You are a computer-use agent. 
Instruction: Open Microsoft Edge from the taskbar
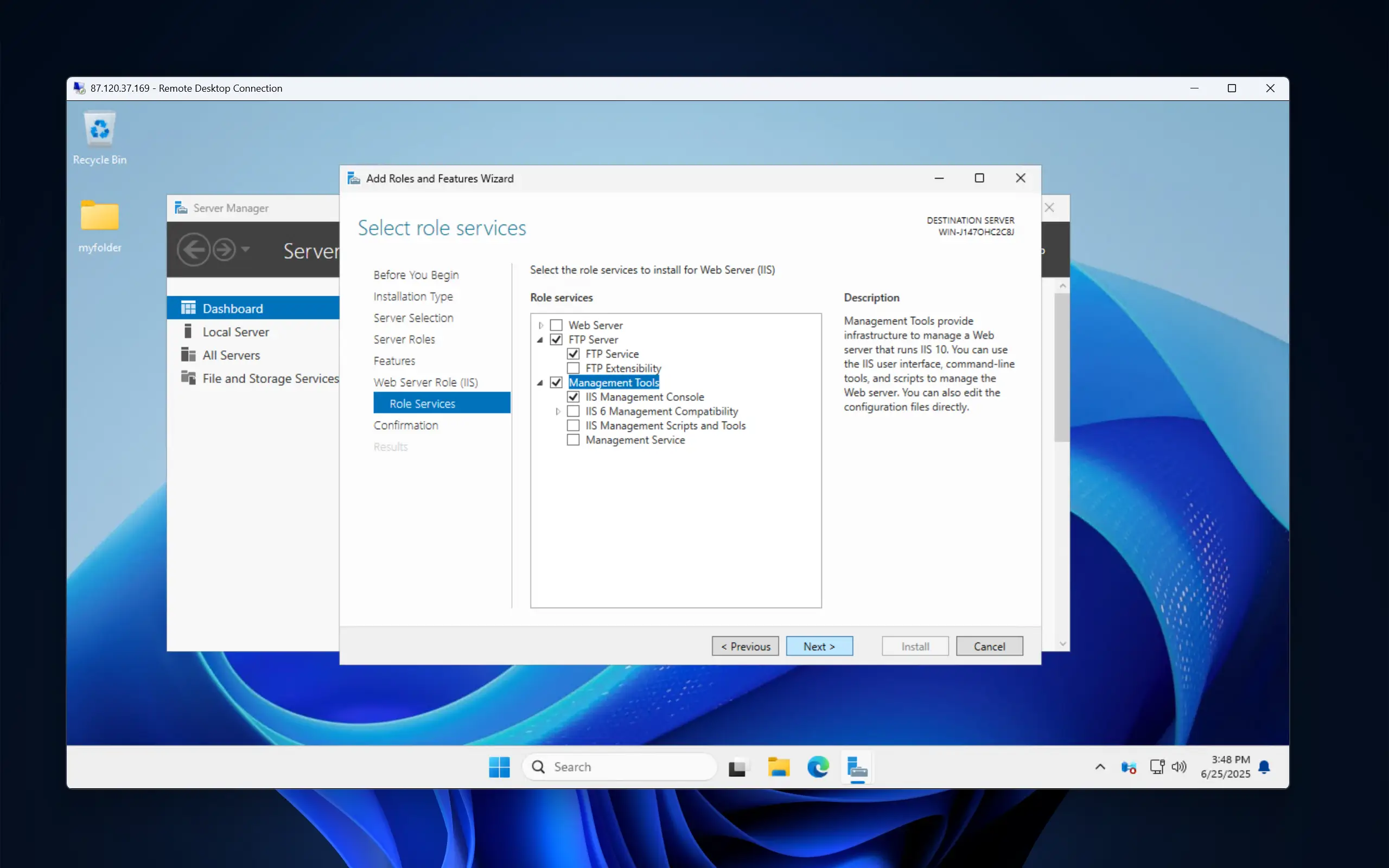(818, 767)
